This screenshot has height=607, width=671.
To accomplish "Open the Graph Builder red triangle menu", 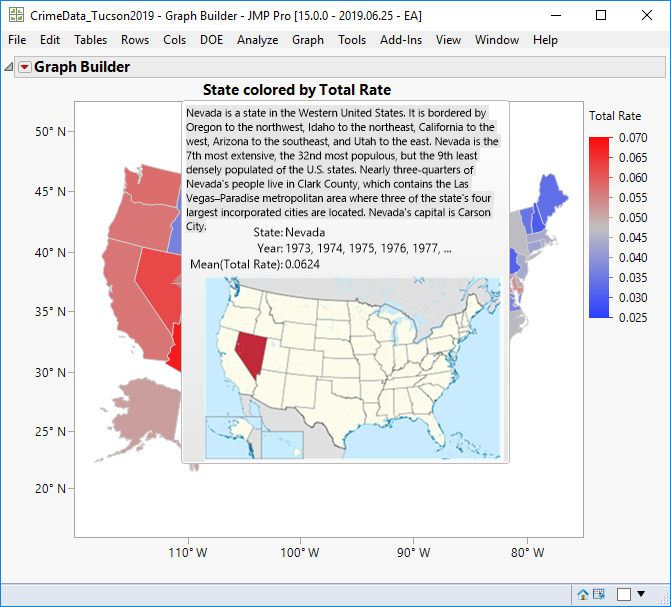I will click(x=25, y=67).
